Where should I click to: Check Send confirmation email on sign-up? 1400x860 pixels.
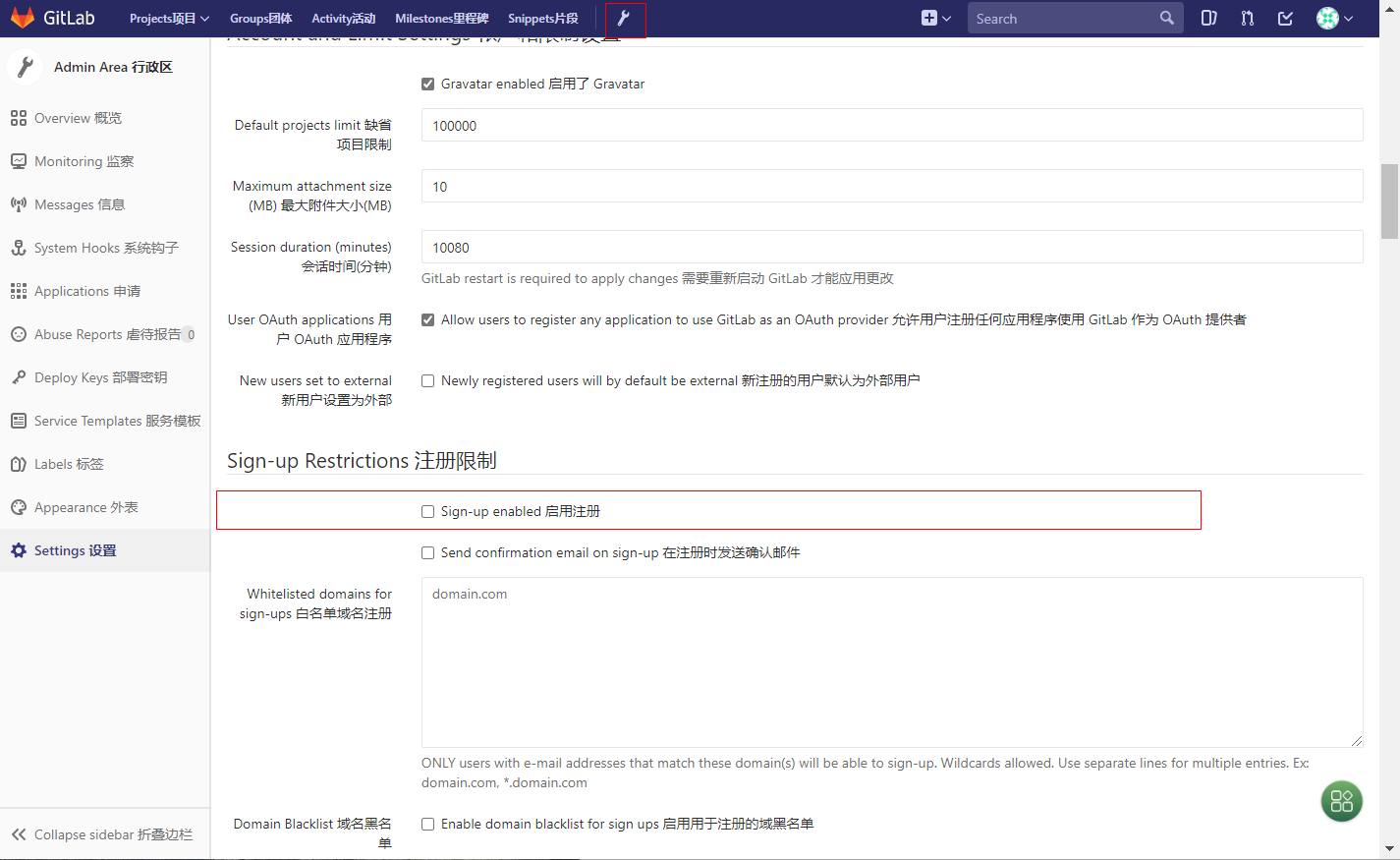point(427,552)
